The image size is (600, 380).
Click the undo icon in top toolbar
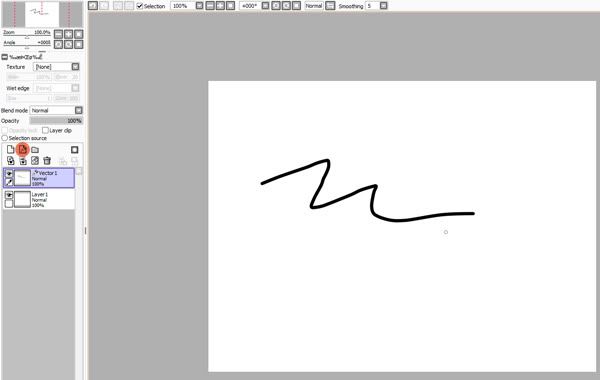click(93, 6)
